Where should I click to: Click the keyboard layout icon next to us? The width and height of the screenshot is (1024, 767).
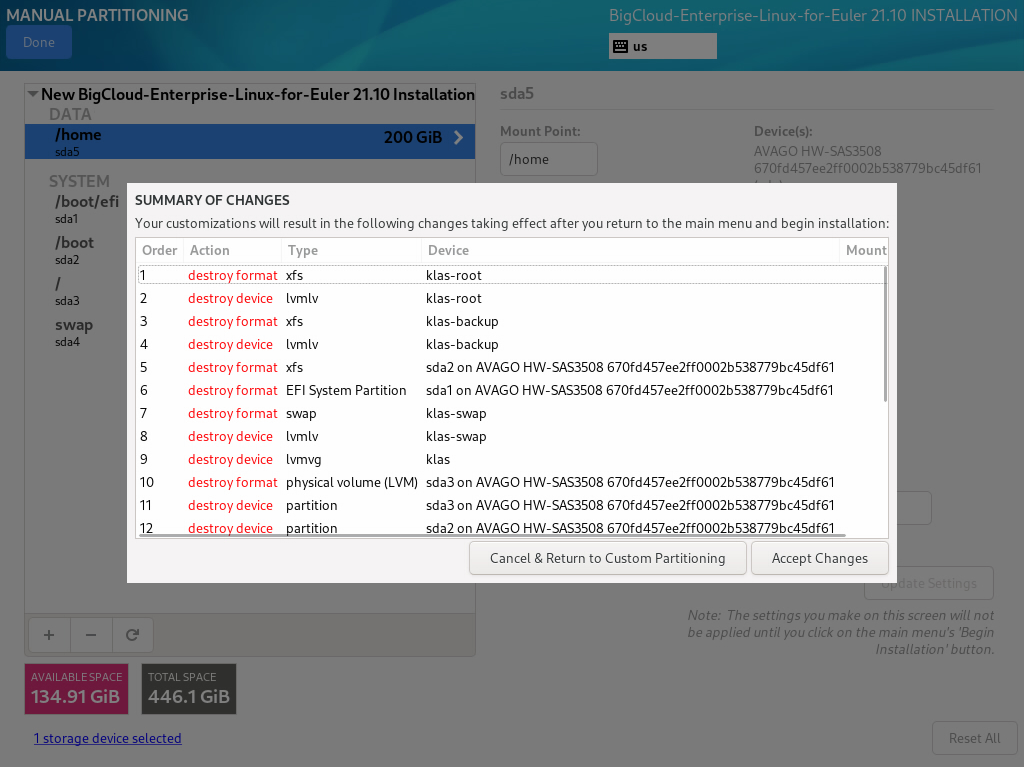(x=620, y=46)
